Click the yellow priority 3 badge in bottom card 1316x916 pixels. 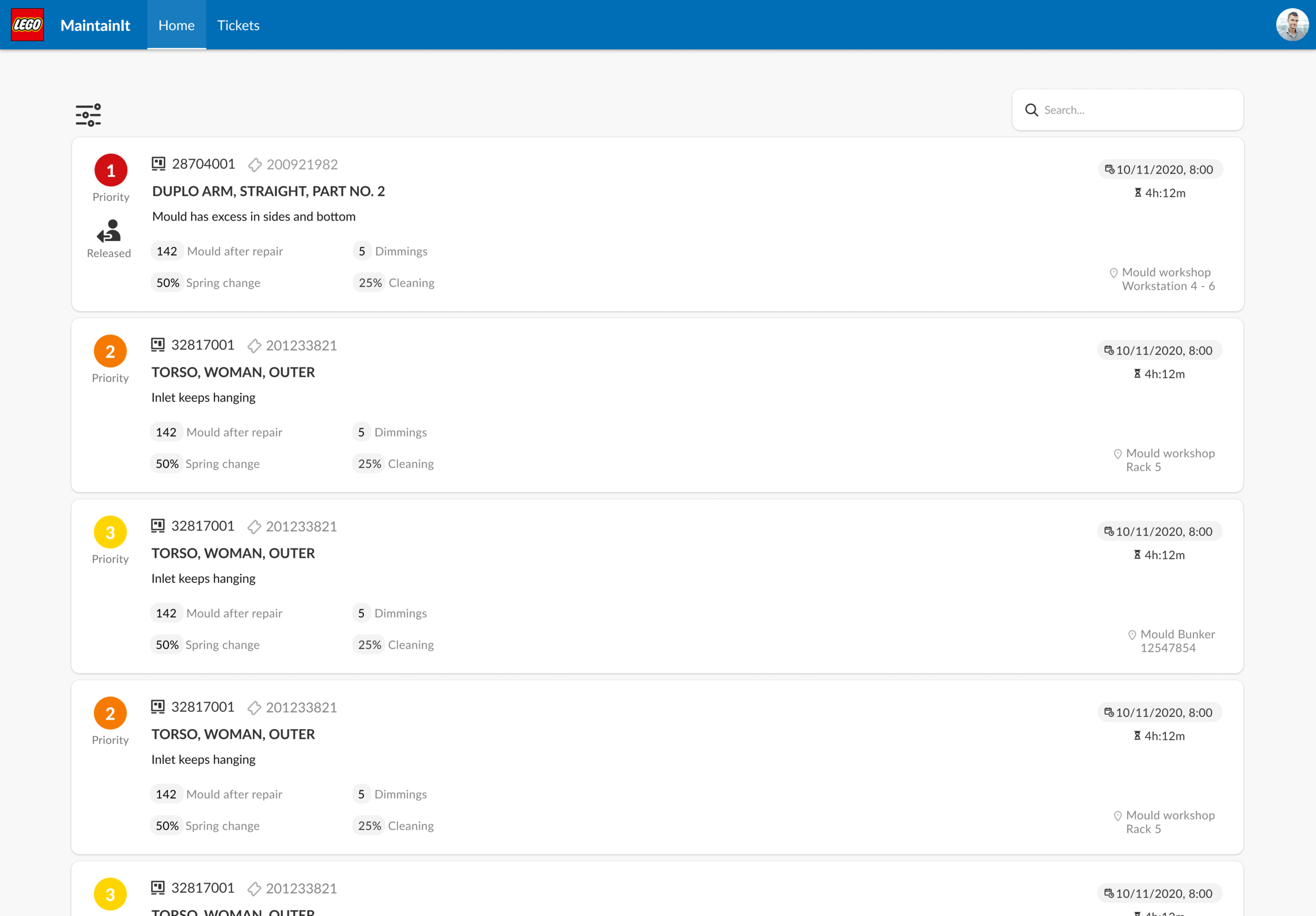click(x=110, y=894)
